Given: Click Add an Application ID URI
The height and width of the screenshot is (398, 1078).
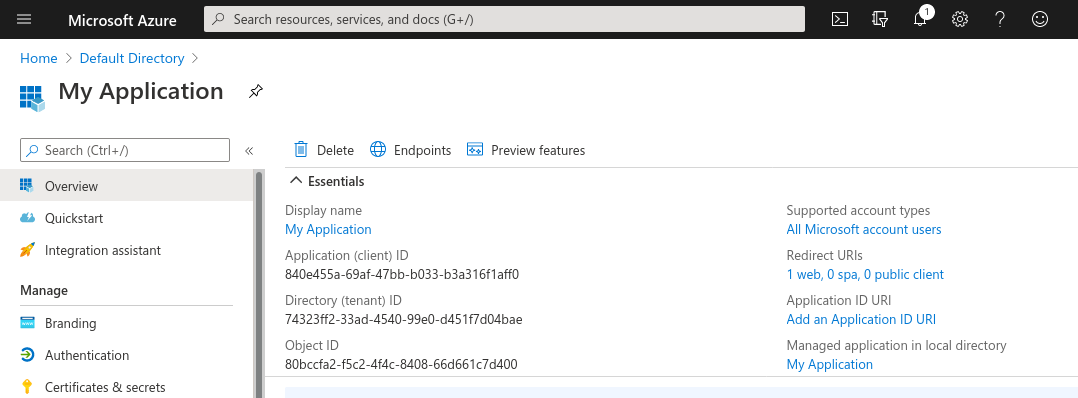Looking at the screenshot, I should (861, 320).
